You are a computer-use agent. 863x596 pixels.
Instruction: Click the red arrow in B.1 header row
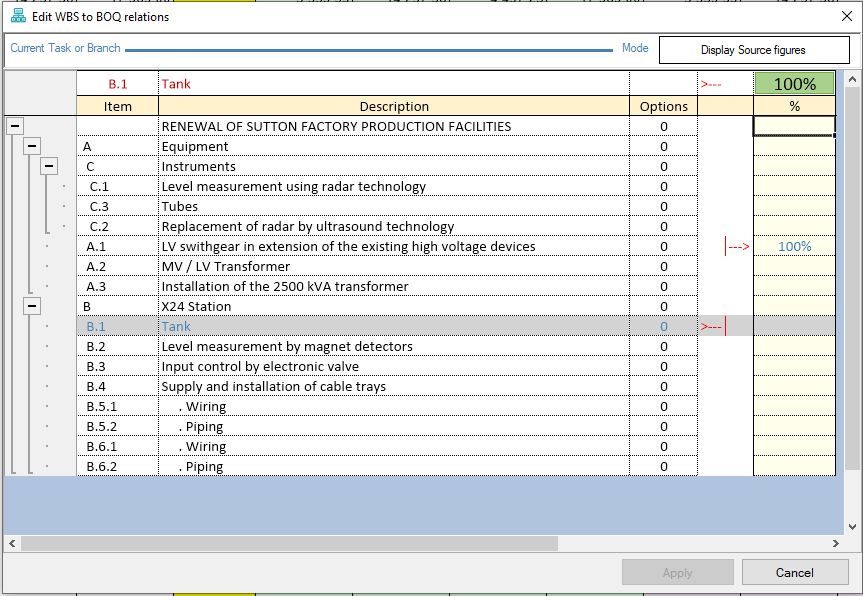pyautogui.click(x=711, y=85)
